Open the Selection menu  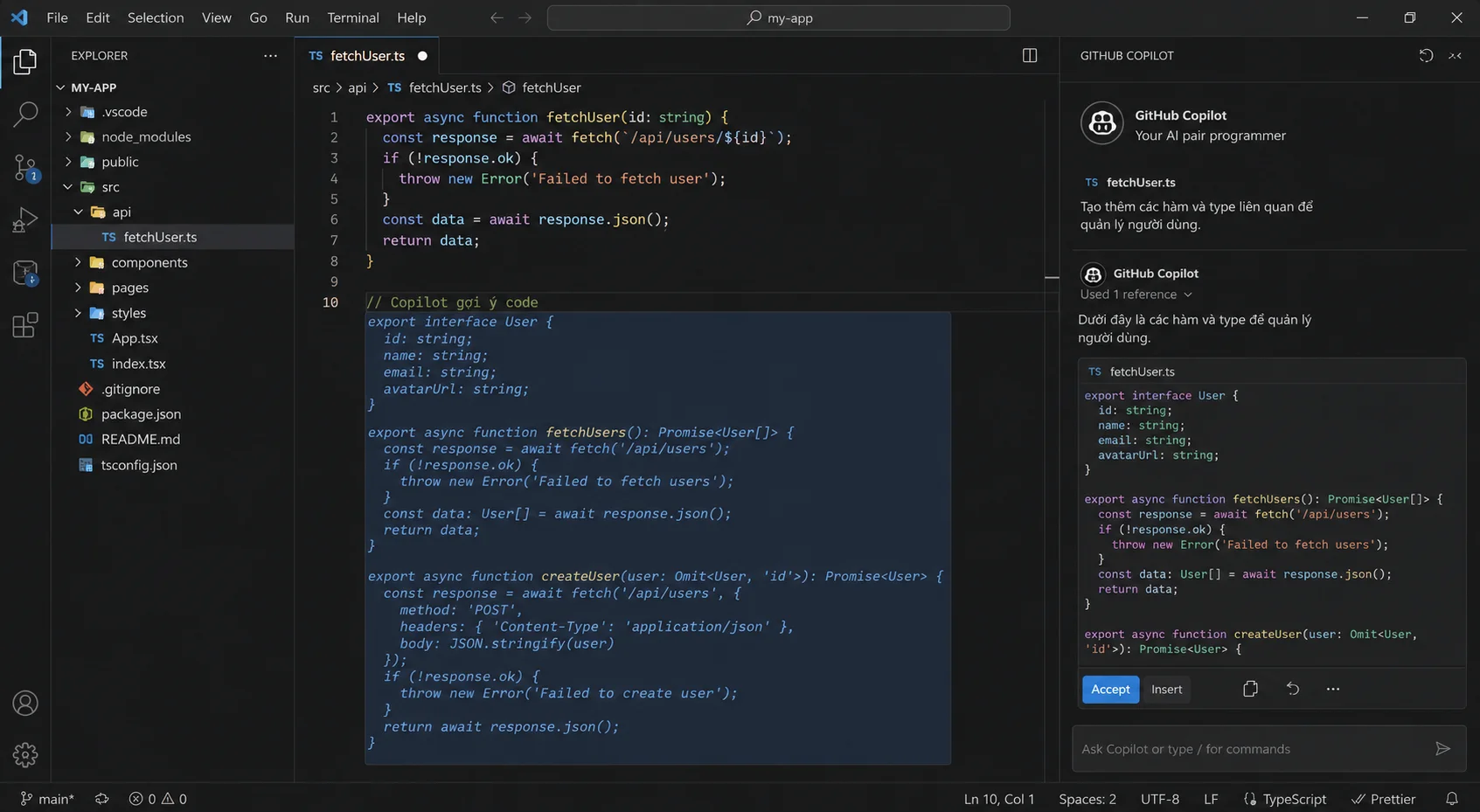pos(156,17)
